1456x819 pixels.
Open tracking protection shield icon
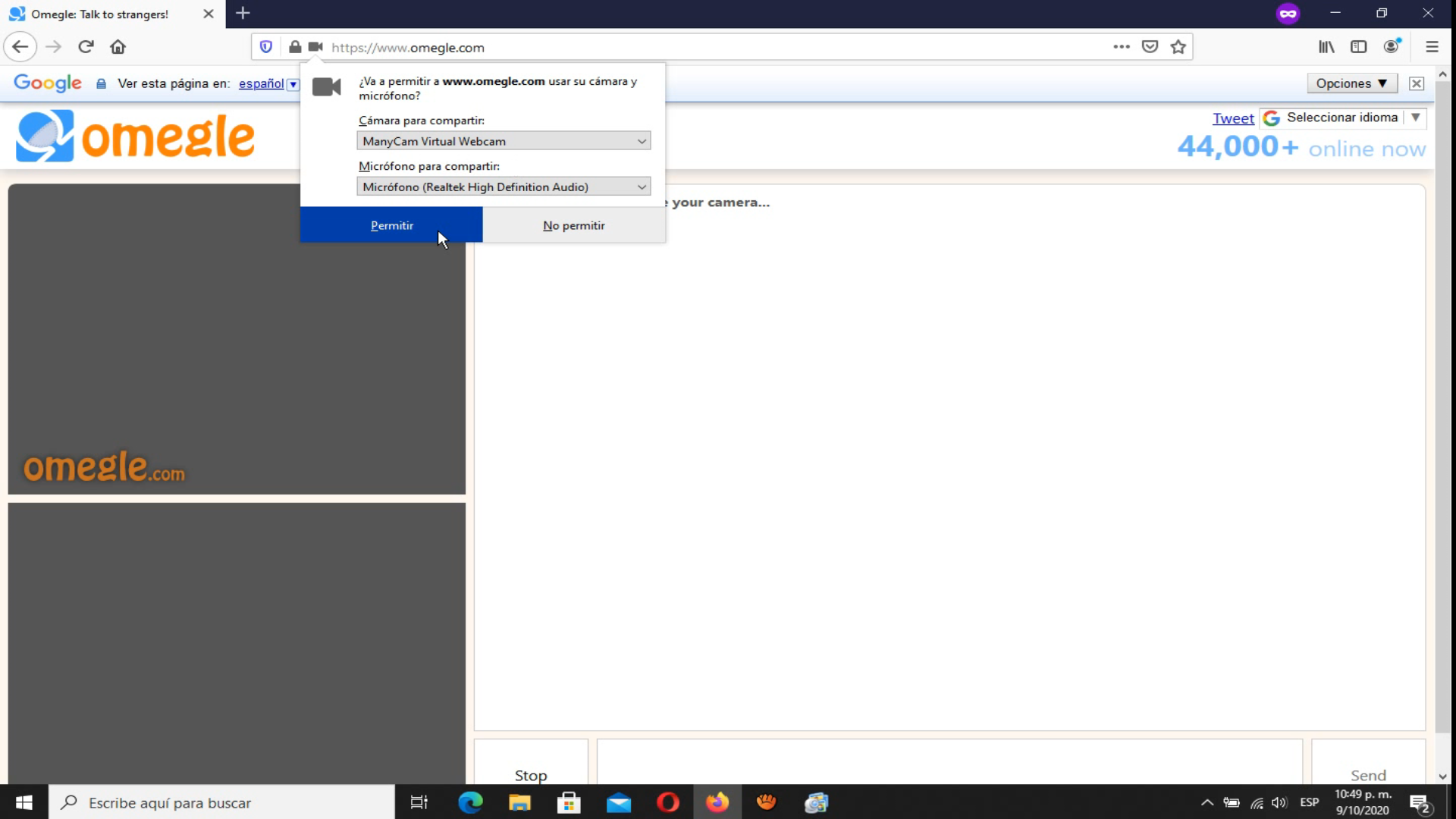266,47
